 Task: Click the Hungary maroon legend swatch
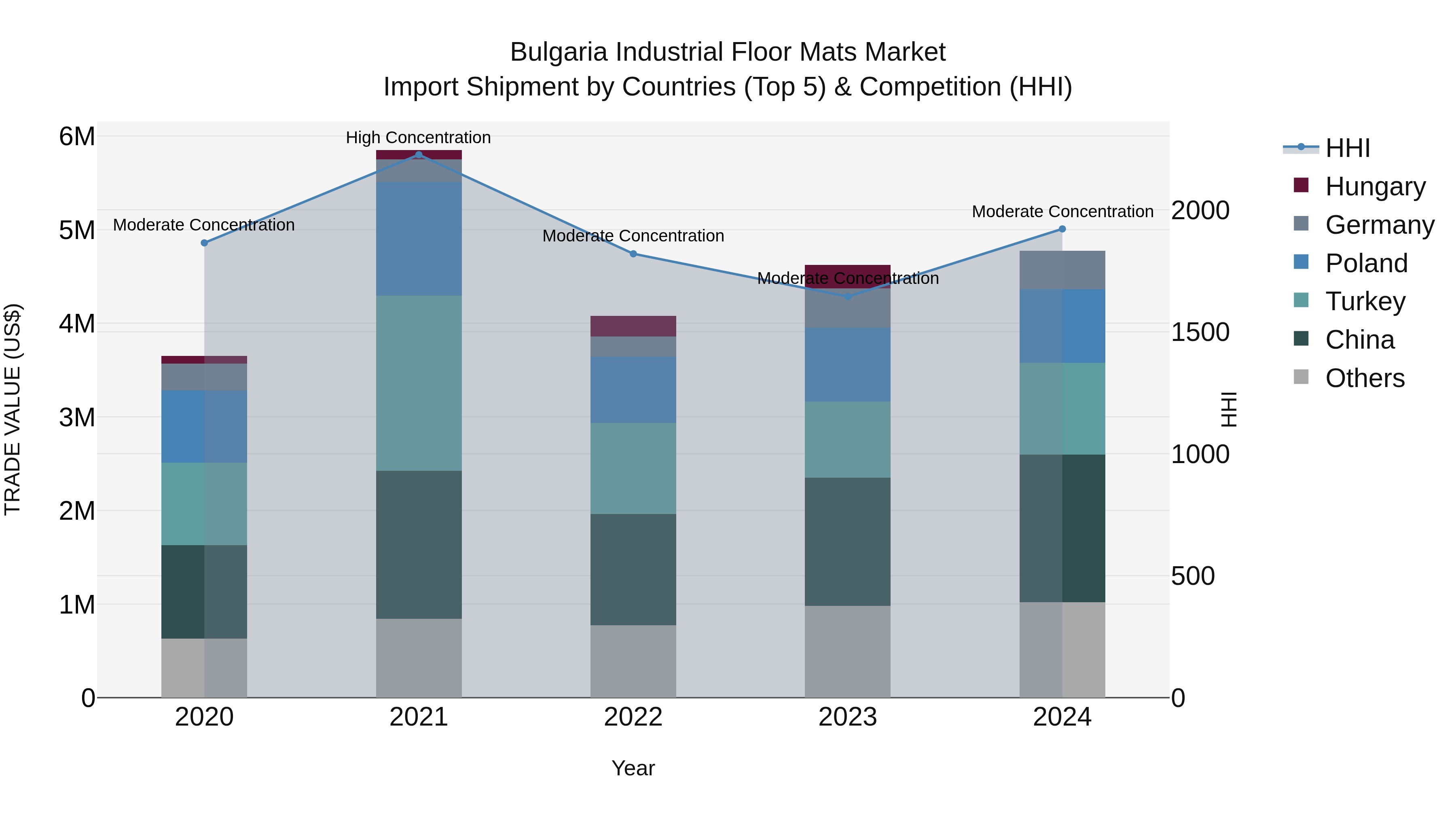click(1301, 185)
